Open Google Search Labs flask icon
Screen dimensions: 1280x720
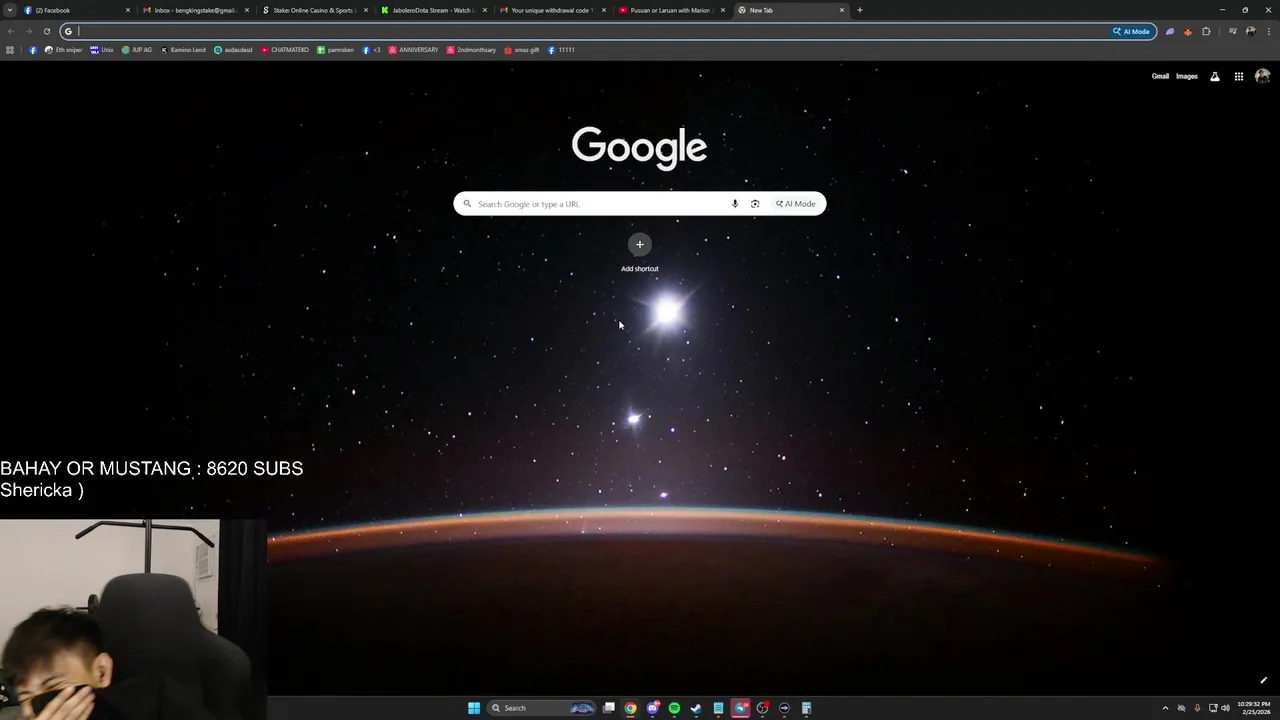[1215, 76]
